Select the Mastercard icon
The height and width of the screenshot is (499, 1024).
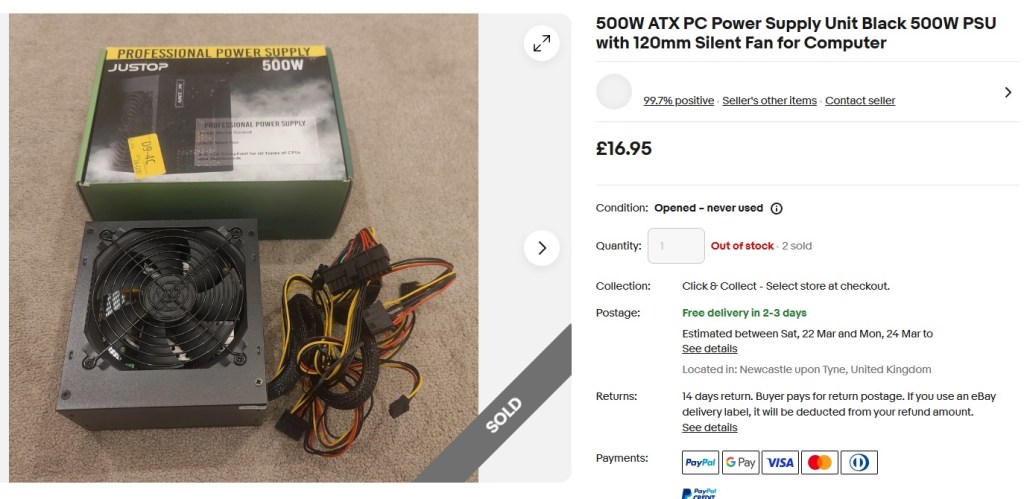pos(820,462)
